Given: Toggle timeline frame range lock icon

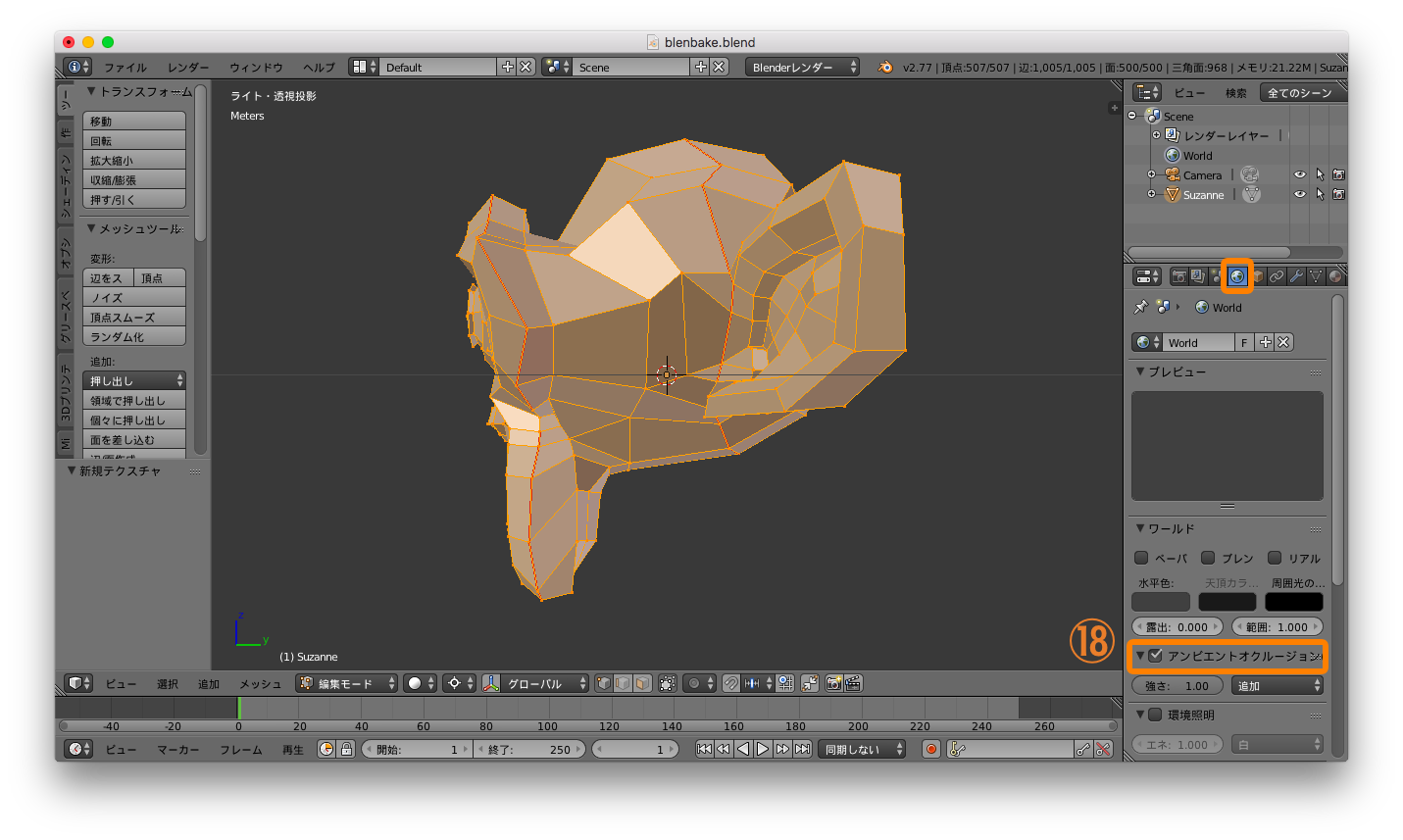Looking at the screenshot, I should point(346,749).
